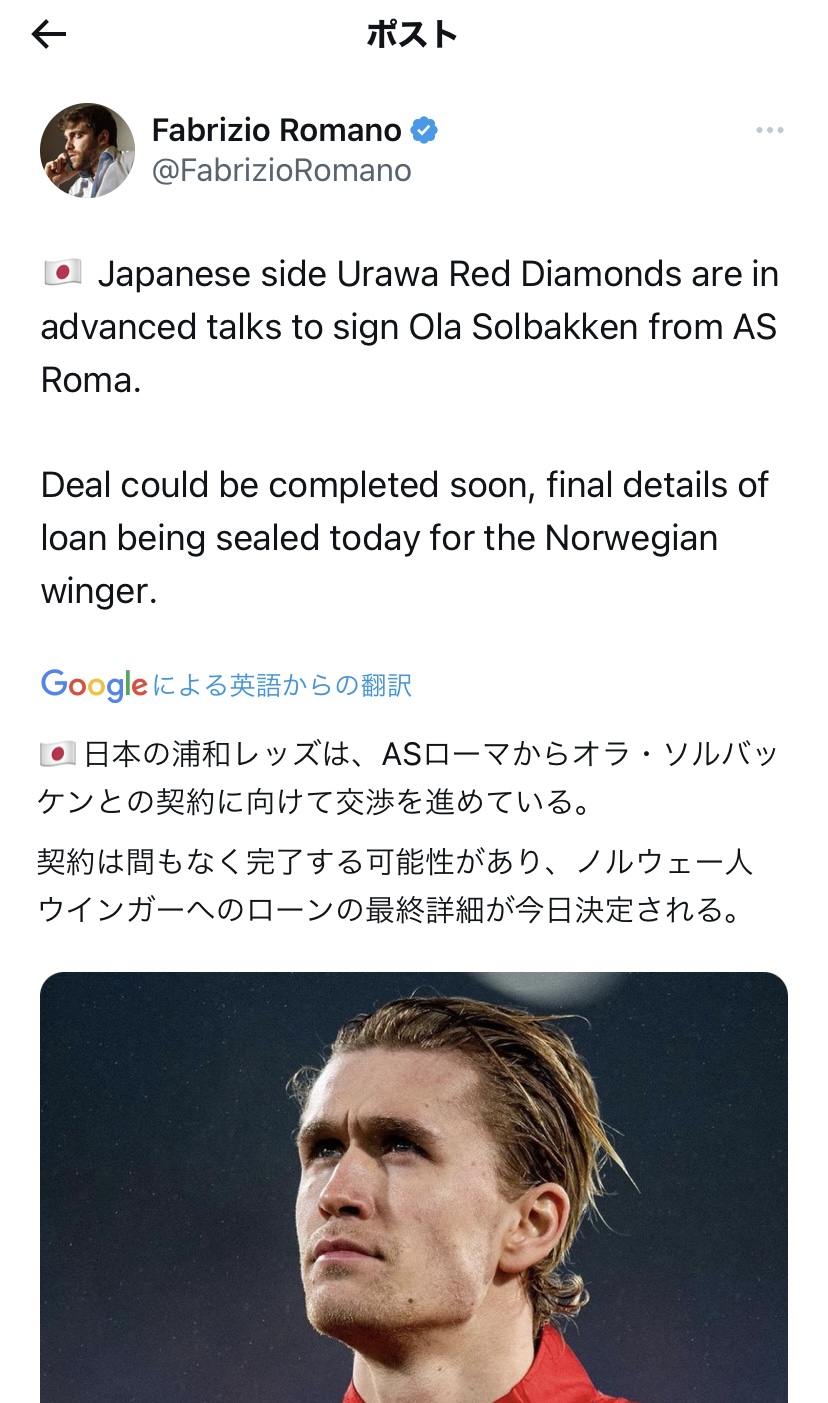Tap the 'ポスト' header title

point(412,36)
